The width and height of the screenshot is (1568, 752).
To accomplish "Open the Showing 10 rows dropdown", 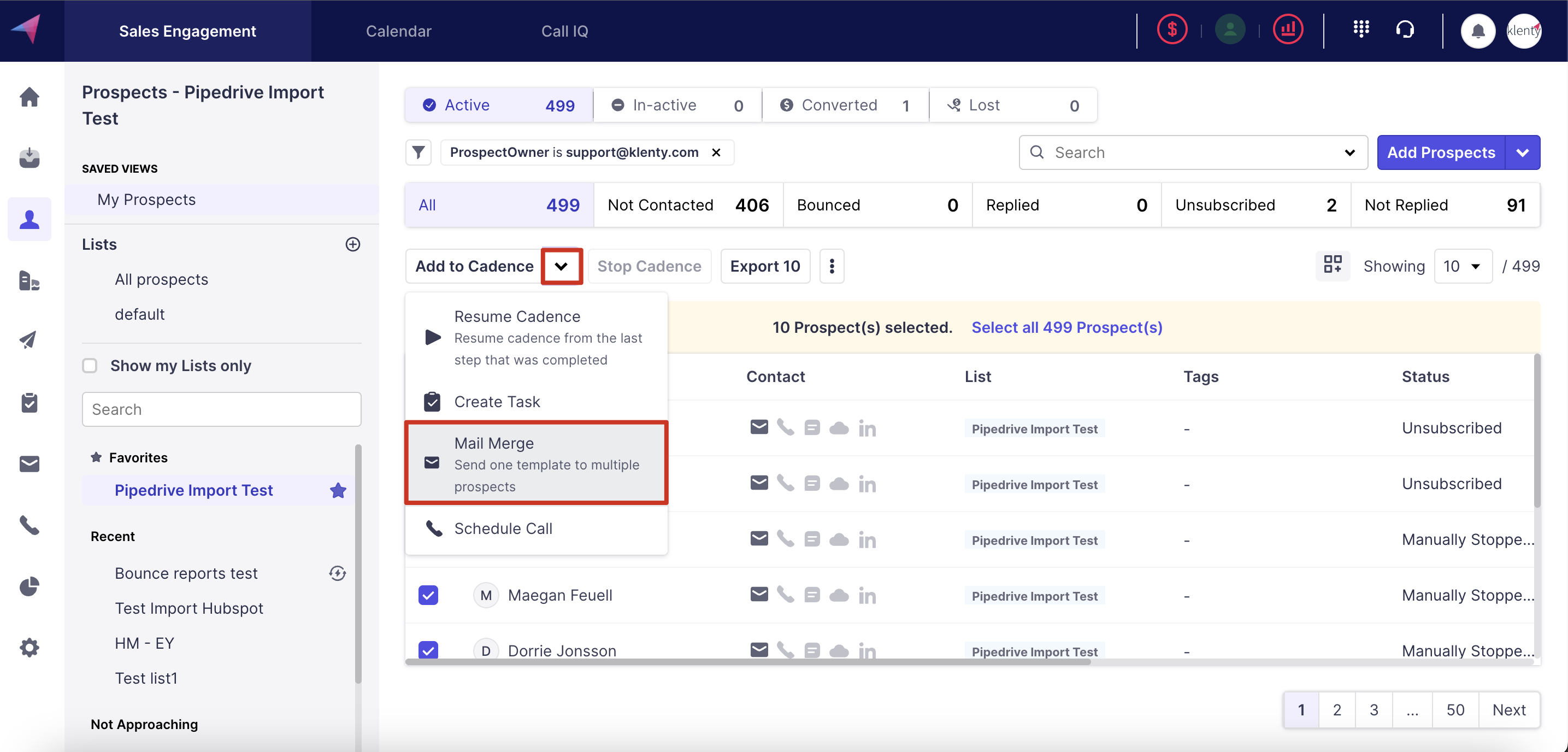I will (x=1462, y=266).
